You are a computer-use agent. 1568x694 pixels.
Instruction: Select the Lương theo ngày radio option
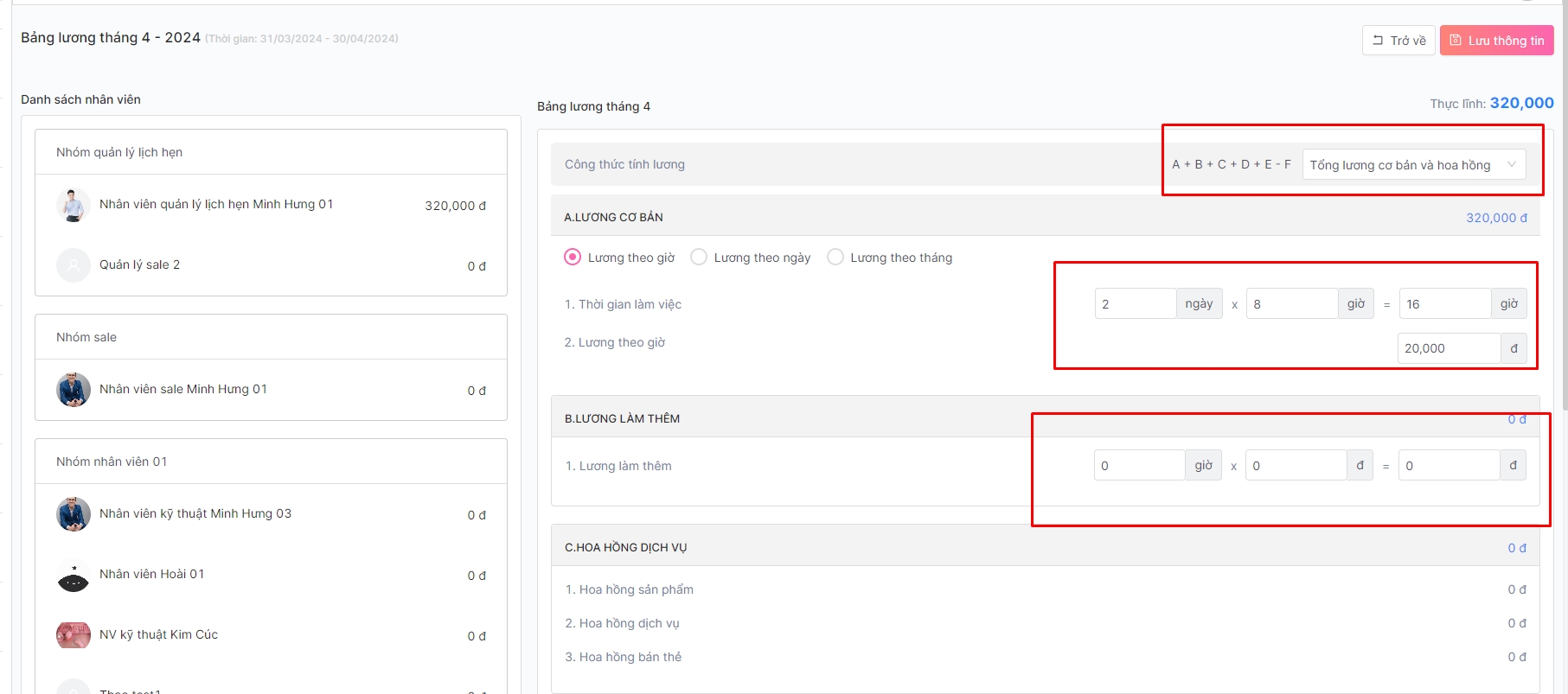click(699, 258)
